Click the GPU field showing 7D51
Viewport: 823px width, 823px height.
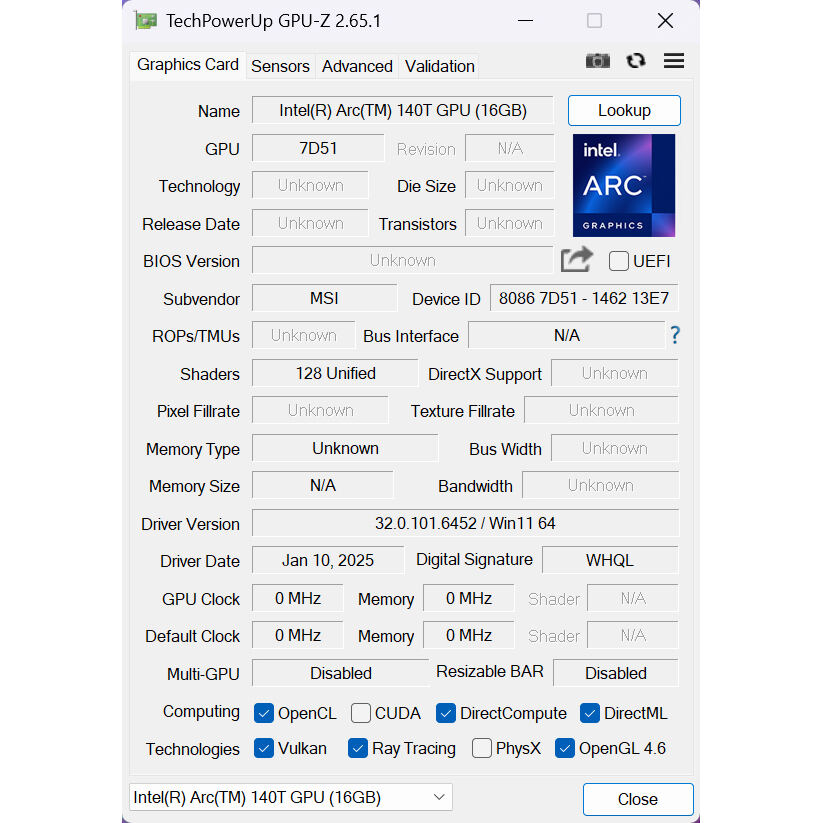tap(318, 148)
